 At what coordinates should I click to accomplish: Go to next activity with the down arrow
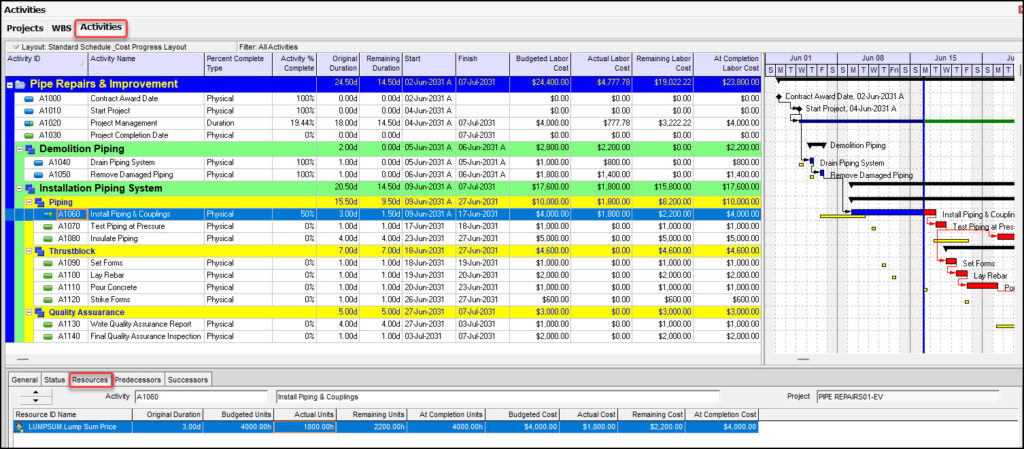[x=35, y=399]
